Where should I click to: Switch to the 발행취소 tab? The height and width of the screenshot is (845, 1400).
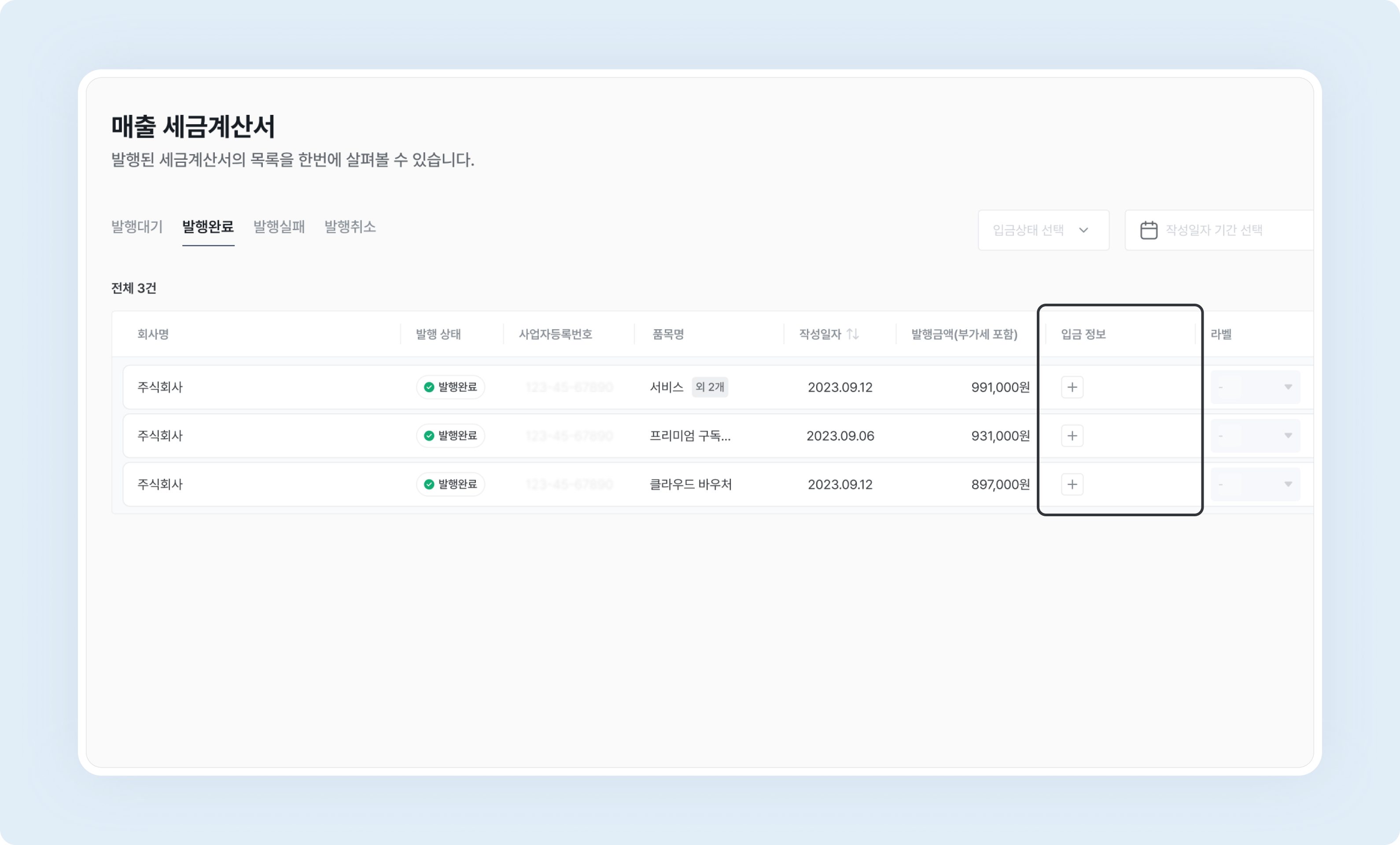click(350, 227)
